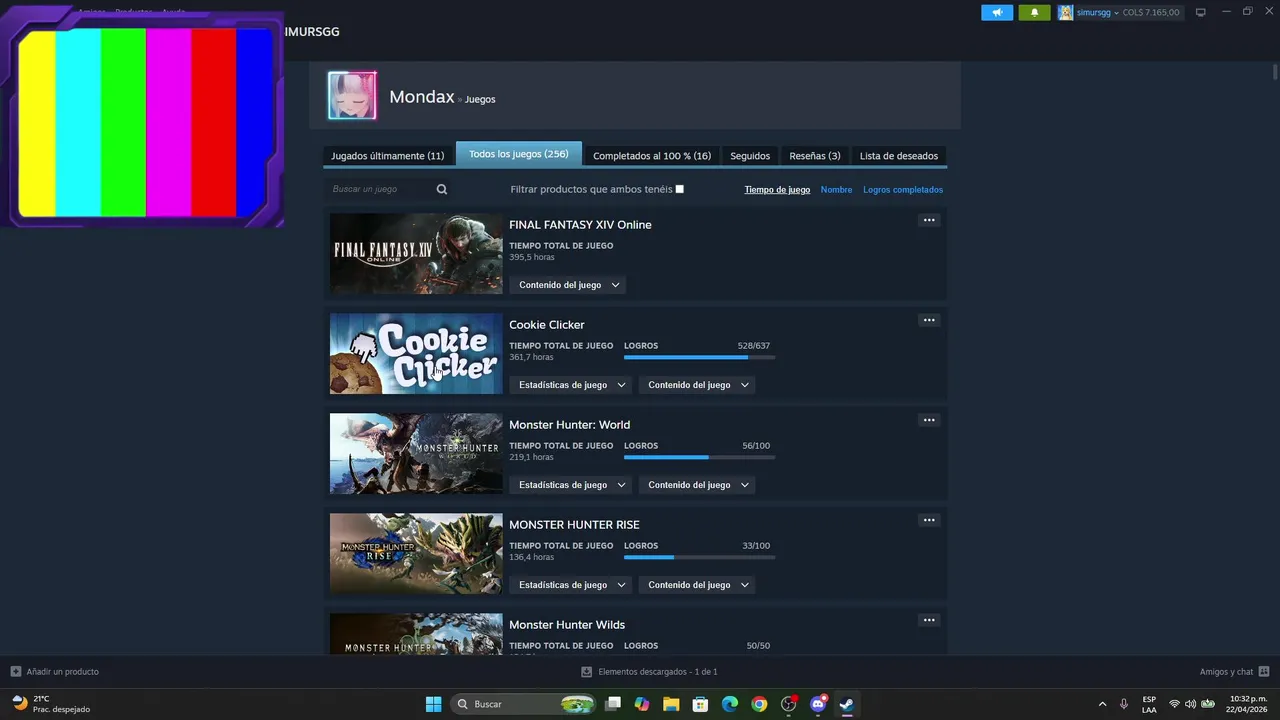Check Filtrar productos que ambos tenéis

tap(680, 189)
